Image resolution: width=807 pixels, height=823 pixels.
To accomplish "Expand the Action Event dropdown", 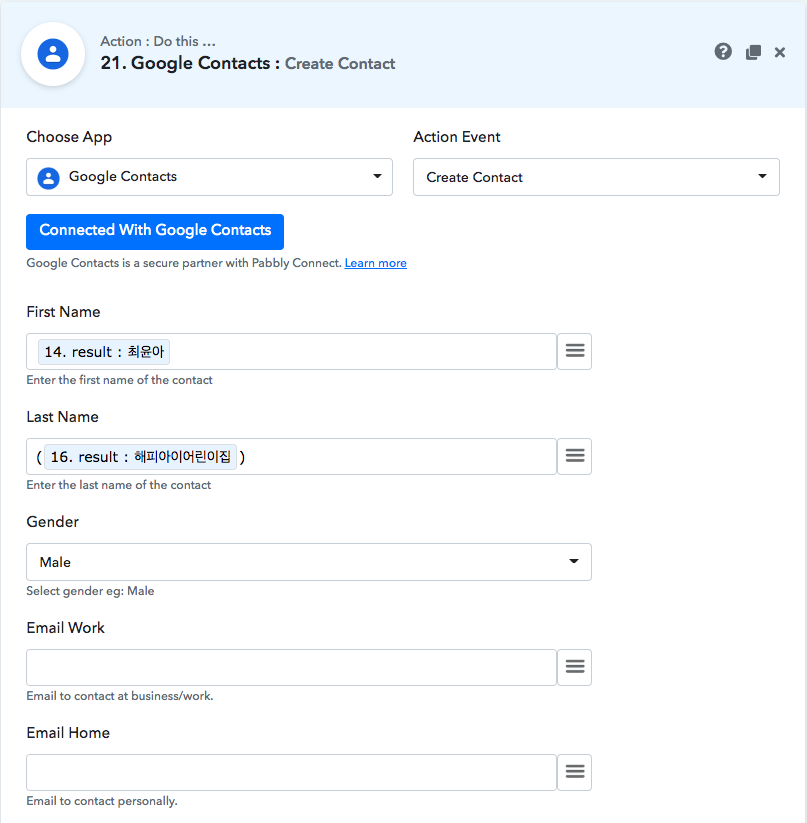I will (596, 177).
